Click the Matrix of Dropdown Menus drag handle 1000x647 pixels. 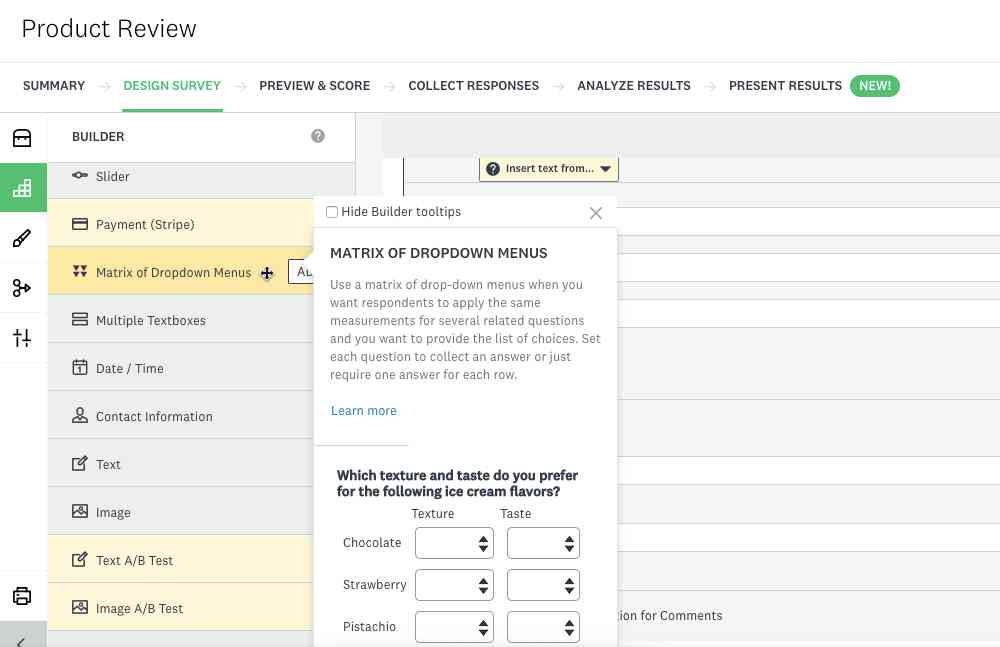pos(267,272)
